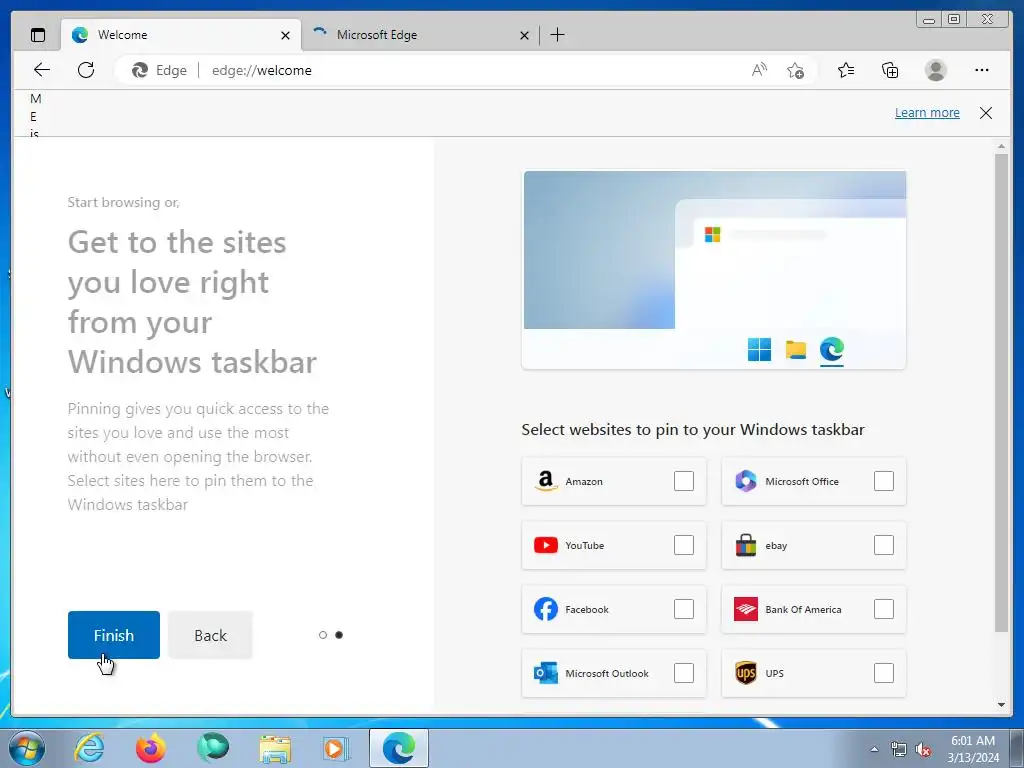Switch to the Welcome tab
Viewport: 1024px width, 768px height.
coord(181,35)
